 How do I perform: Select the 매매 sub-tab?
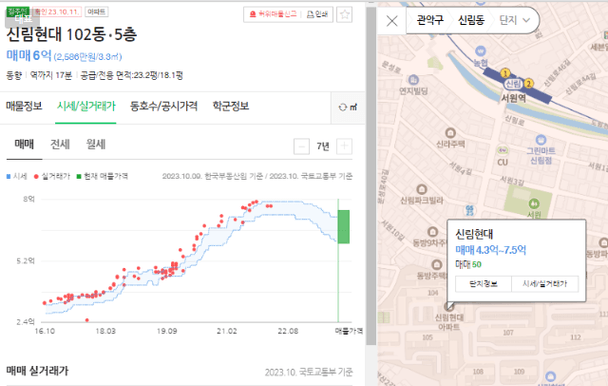pyautogui.click(x=24, y=144)
